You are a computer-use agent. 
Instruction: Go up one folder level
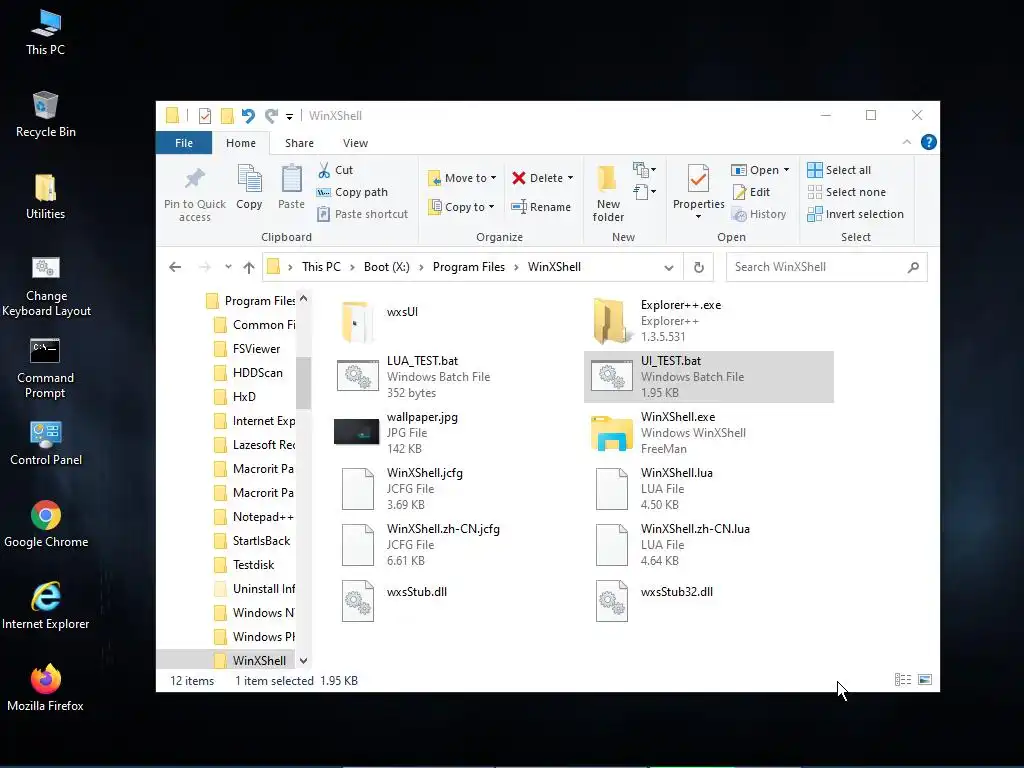point(249,267)
